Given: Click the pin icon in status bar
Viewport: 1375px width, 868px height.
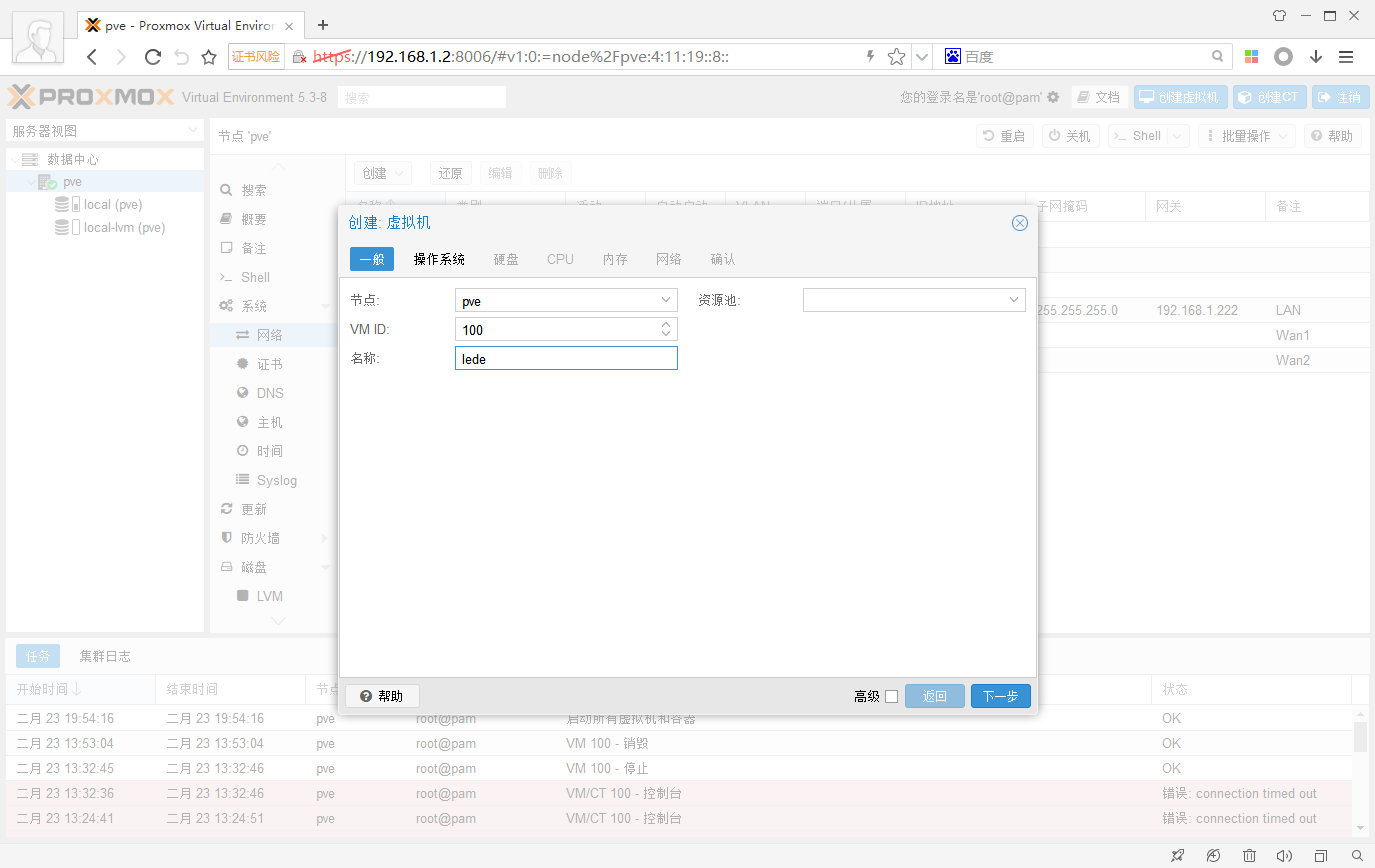Looking at the screenshot, I should pyautogui.click(x=1177, y=856).
